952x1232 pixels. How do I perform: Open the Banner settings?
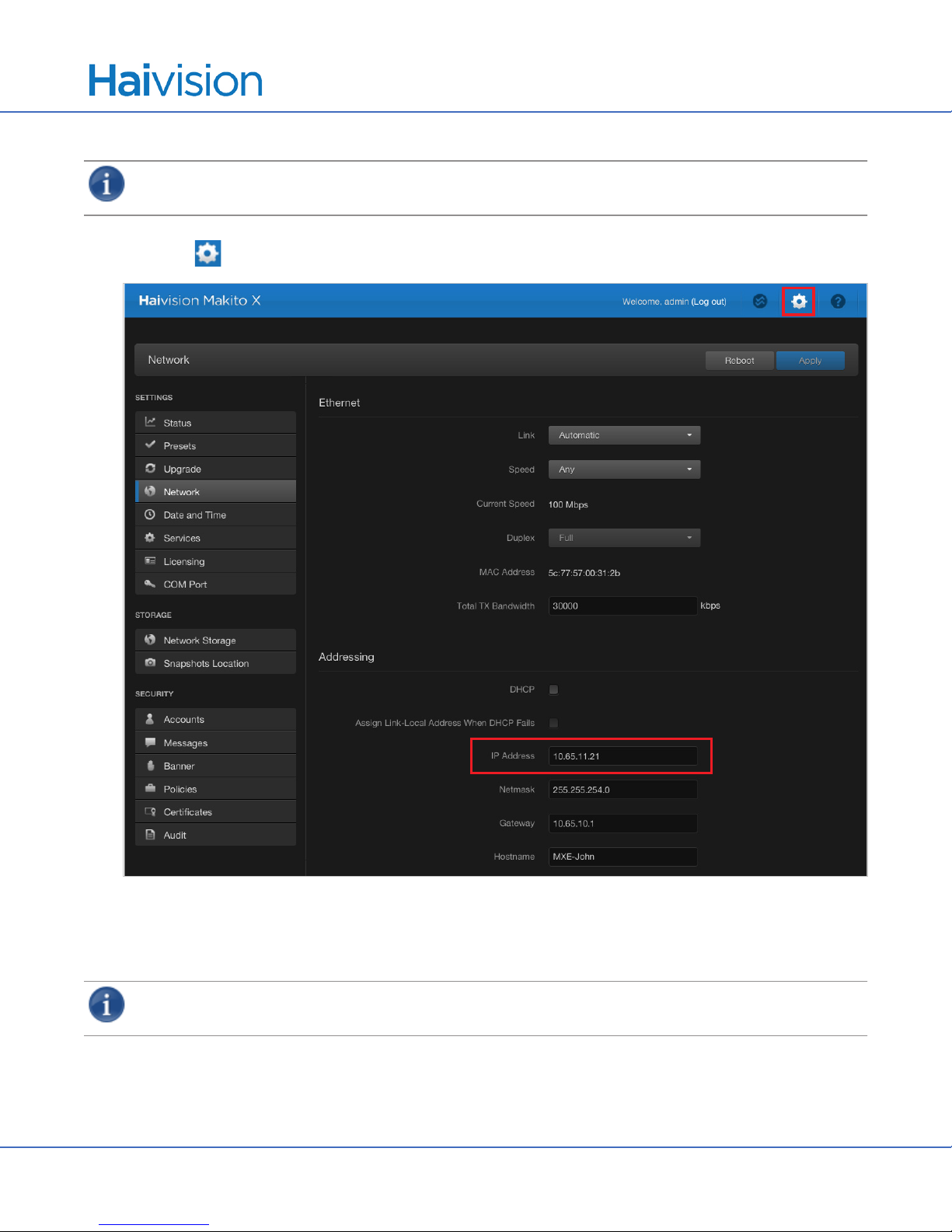click(x=215, y=766)
